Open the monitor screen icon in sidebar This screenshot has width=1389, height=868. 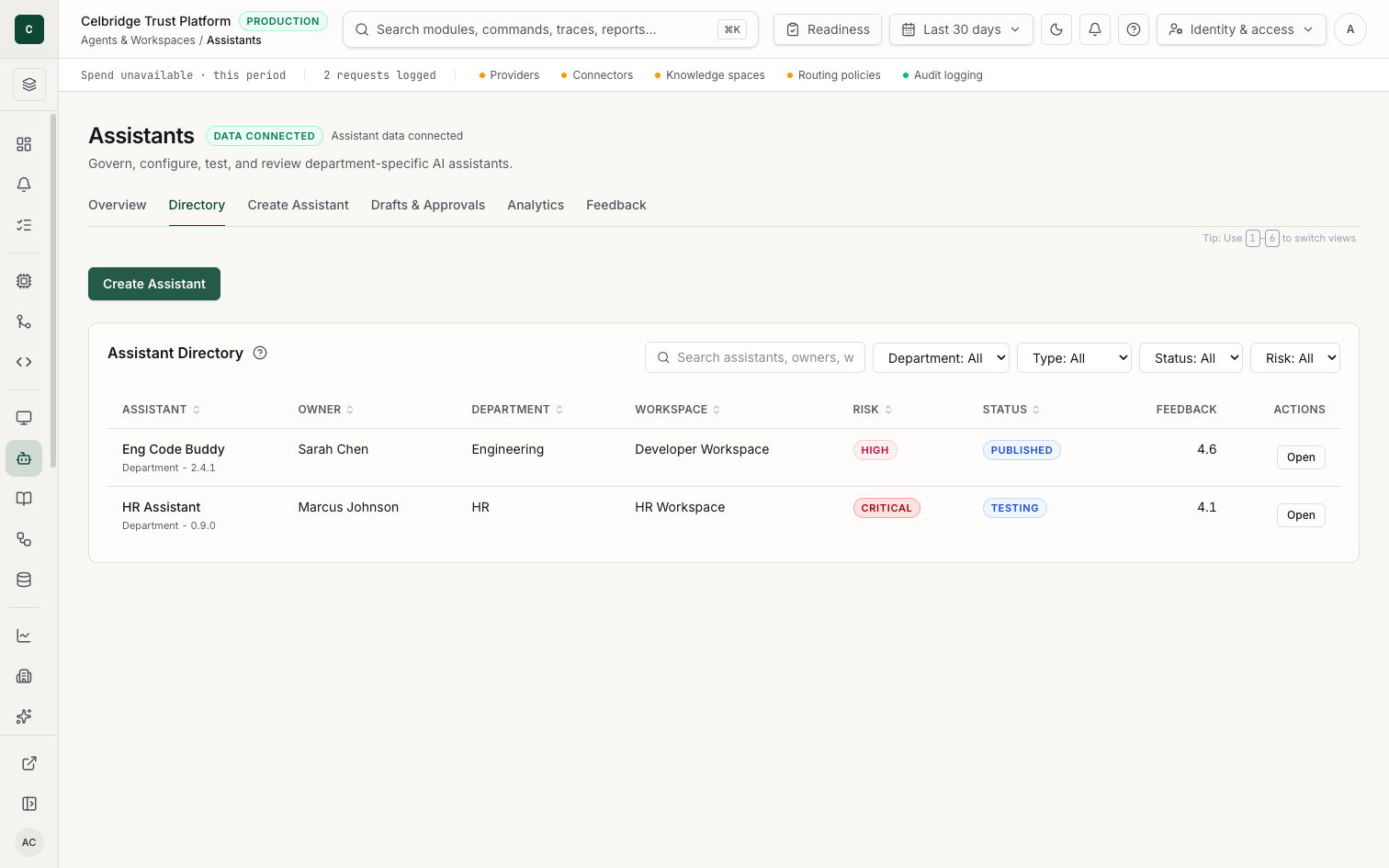click(24, 418)
